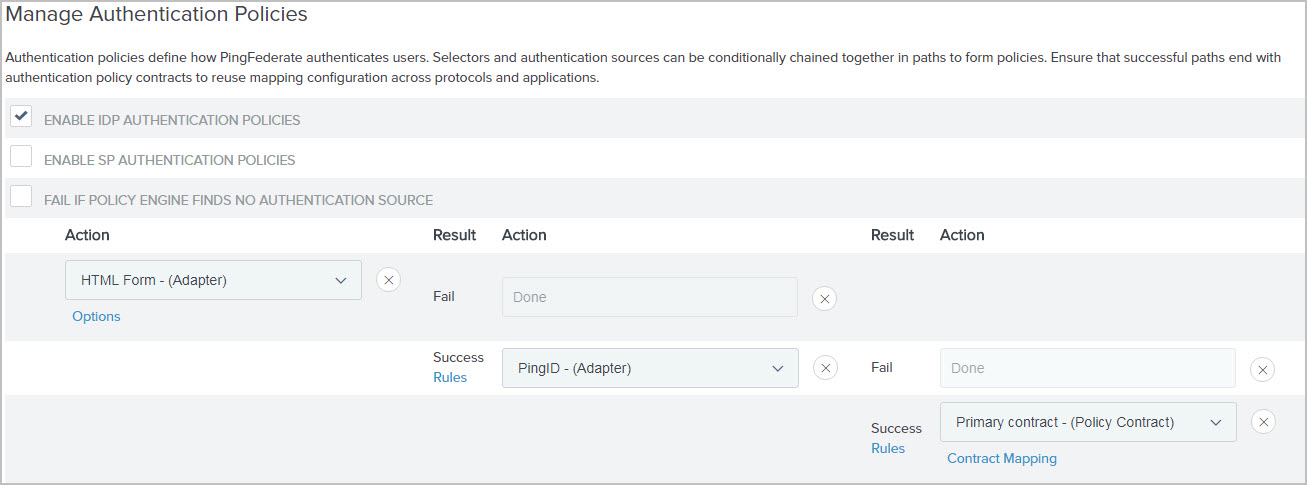Expand the PingID - (Adapter) dropdown
This screenshot has width=1307, height=485.
click(x=650, y=368)
